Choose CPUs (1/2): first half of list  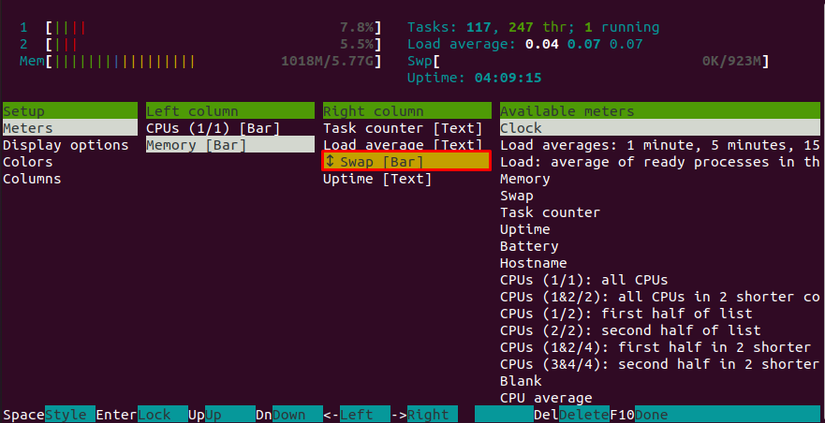tap(626, 314)
